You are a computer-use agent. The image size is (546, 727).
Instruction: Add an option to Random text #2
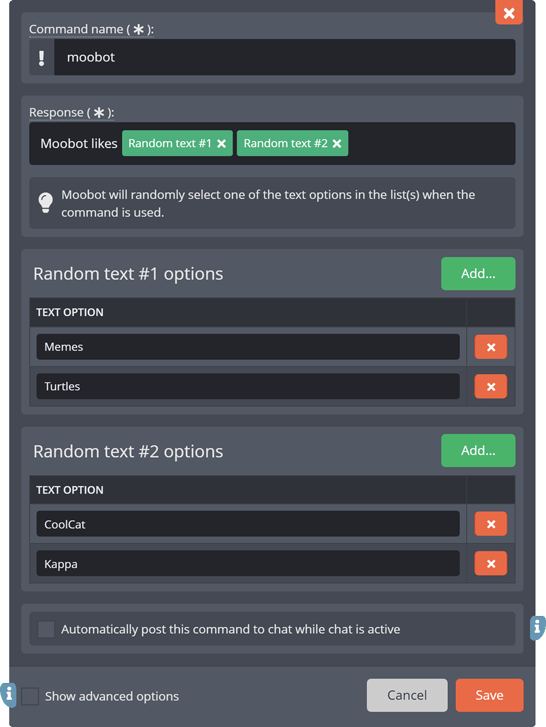coord(478,451)
